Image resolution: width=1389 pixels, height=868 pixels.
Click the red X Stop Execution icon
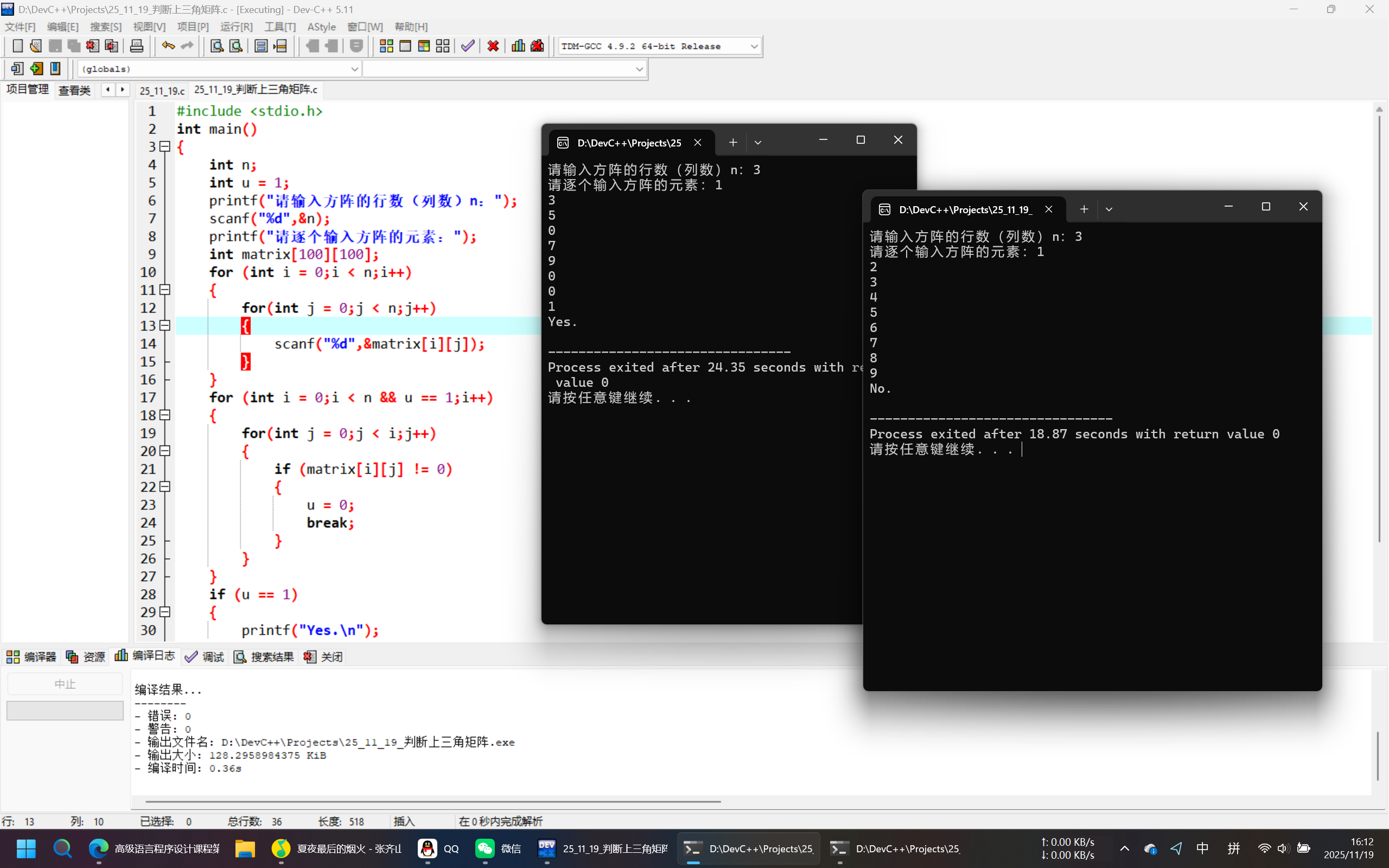coord(493,46)
